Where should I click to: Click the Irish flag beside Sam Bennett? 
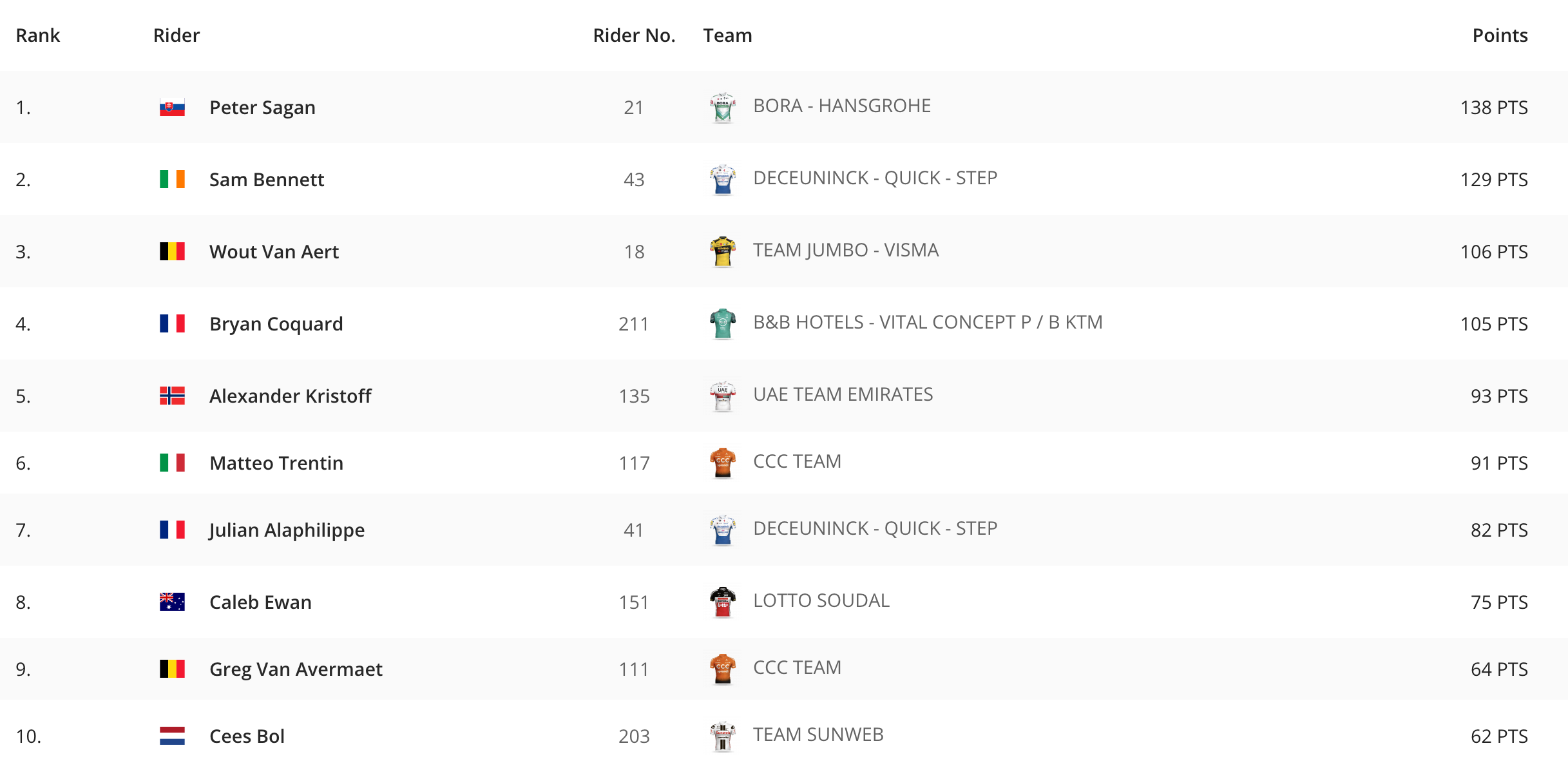click(172, 179)
